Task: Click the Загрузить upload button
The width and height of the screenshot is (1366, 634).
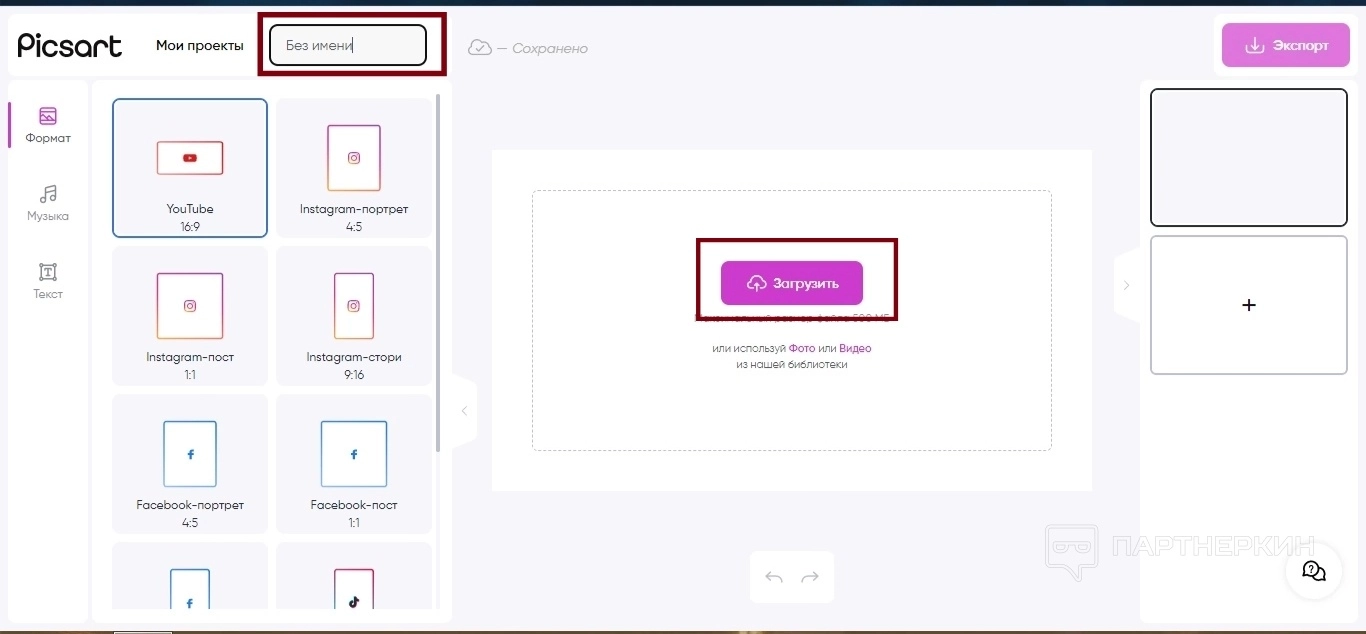Action: [792, 283]
